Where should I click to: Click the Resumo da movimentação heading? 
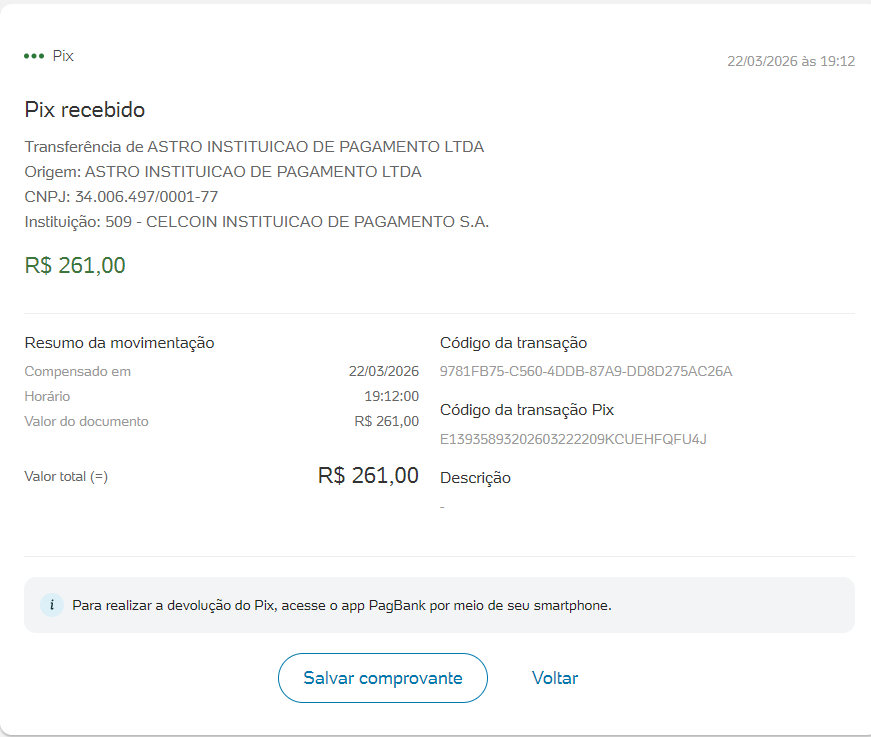pyautogui.click(x=119, y=343)
